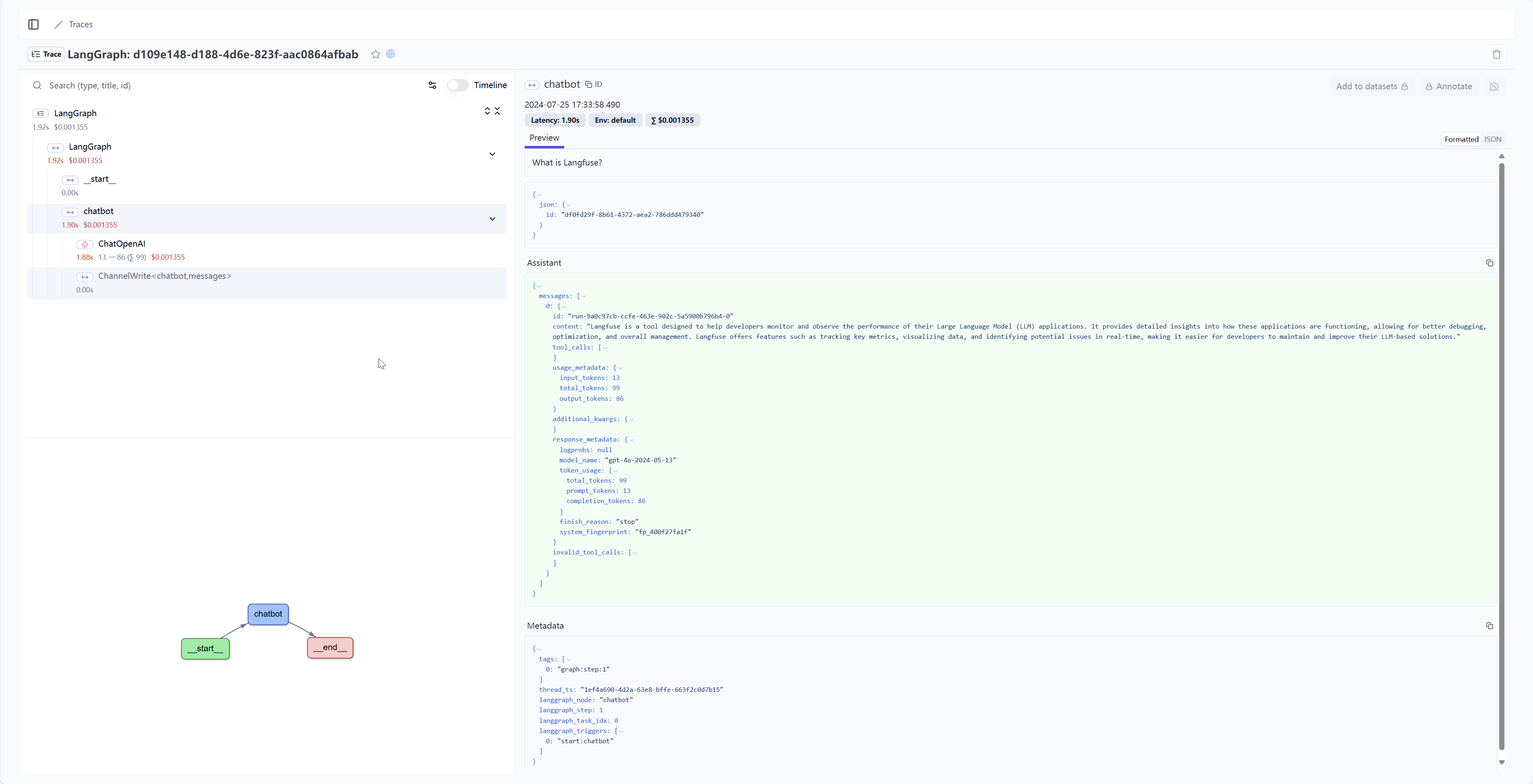Copy the Assistant output content
This screenshot has height=784, width=1533.
1490,263
